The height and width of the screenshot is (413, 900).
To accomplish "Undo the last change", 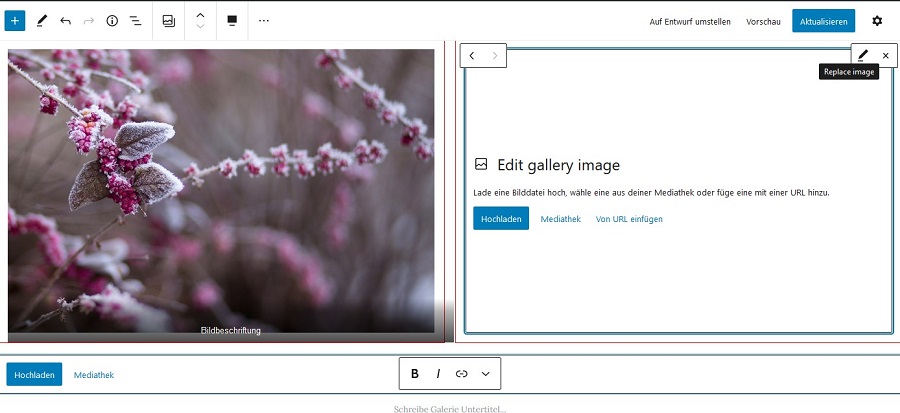I will pyautogui.click(x=65, y=21).
